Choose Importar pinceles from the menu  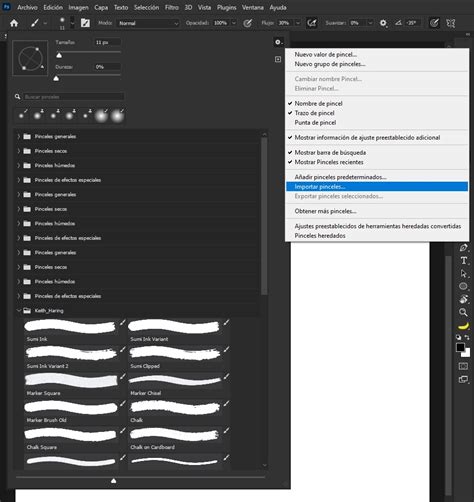coord(377,187)
